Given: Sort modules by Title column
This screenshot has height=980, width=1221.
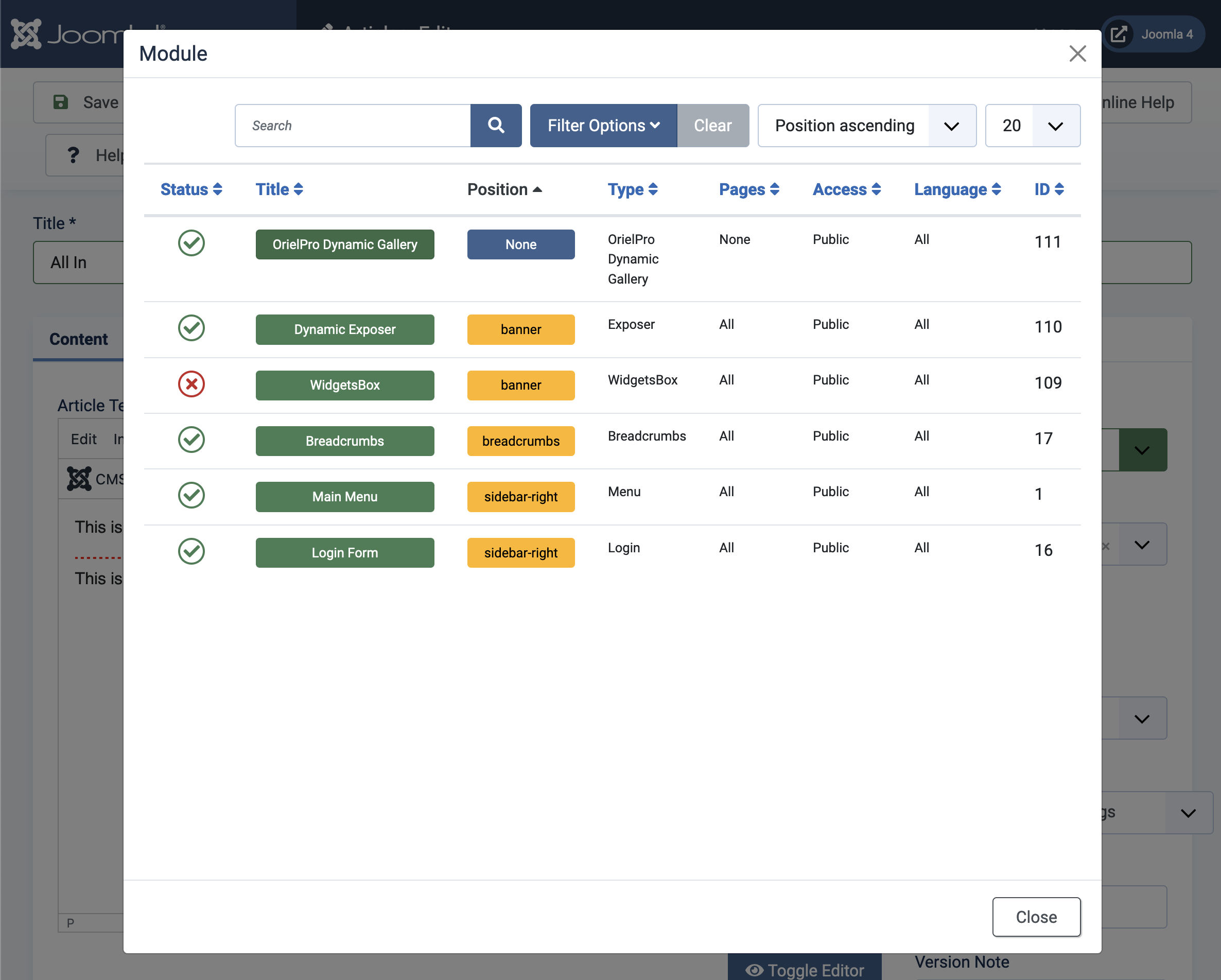Looking at the screenshot, I should 279,189.
